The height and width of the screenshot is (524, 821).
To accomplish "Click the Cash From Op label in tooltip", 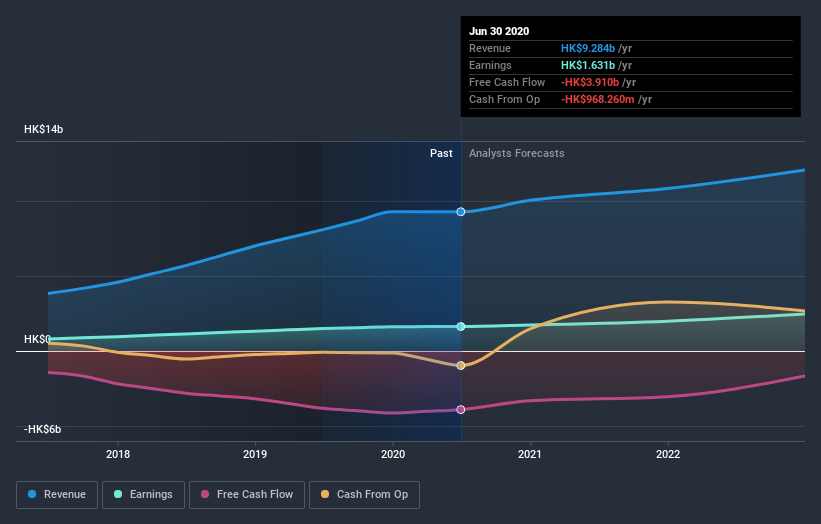I will (504, 99).
